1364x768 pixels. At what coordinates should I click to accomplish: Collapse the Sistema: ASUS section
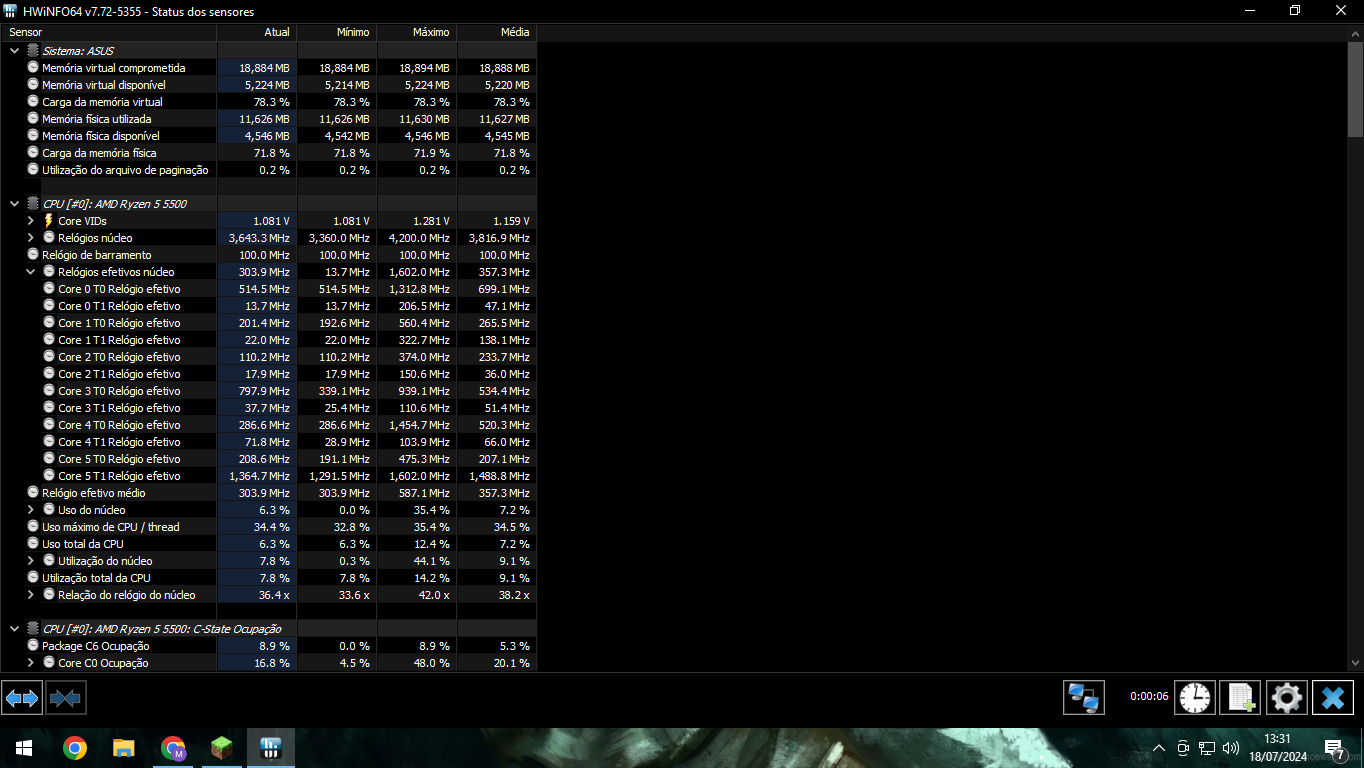click(x=14, y=51)
